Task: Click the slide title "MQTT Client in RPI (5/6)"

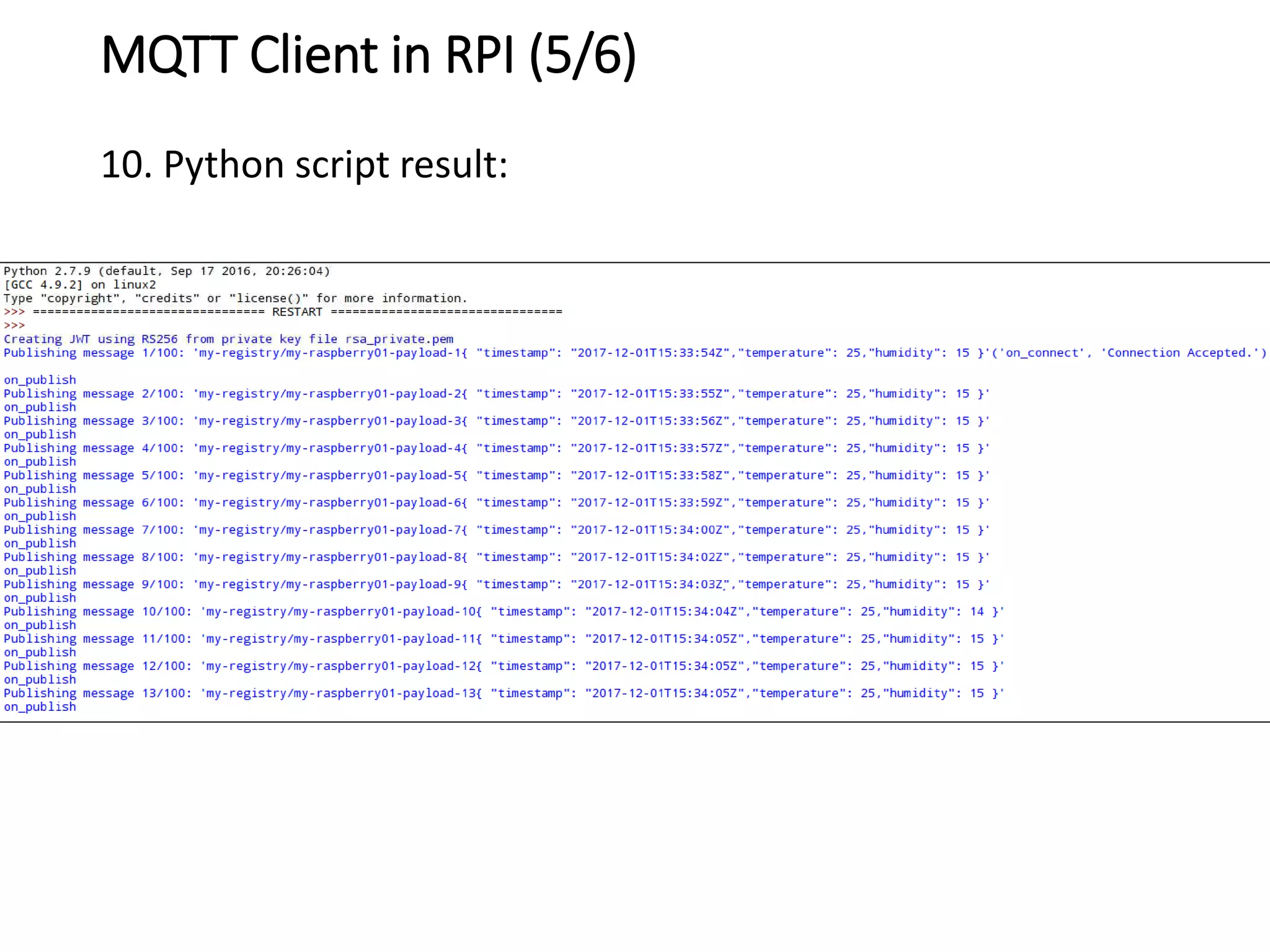Action: click(368, 56)
